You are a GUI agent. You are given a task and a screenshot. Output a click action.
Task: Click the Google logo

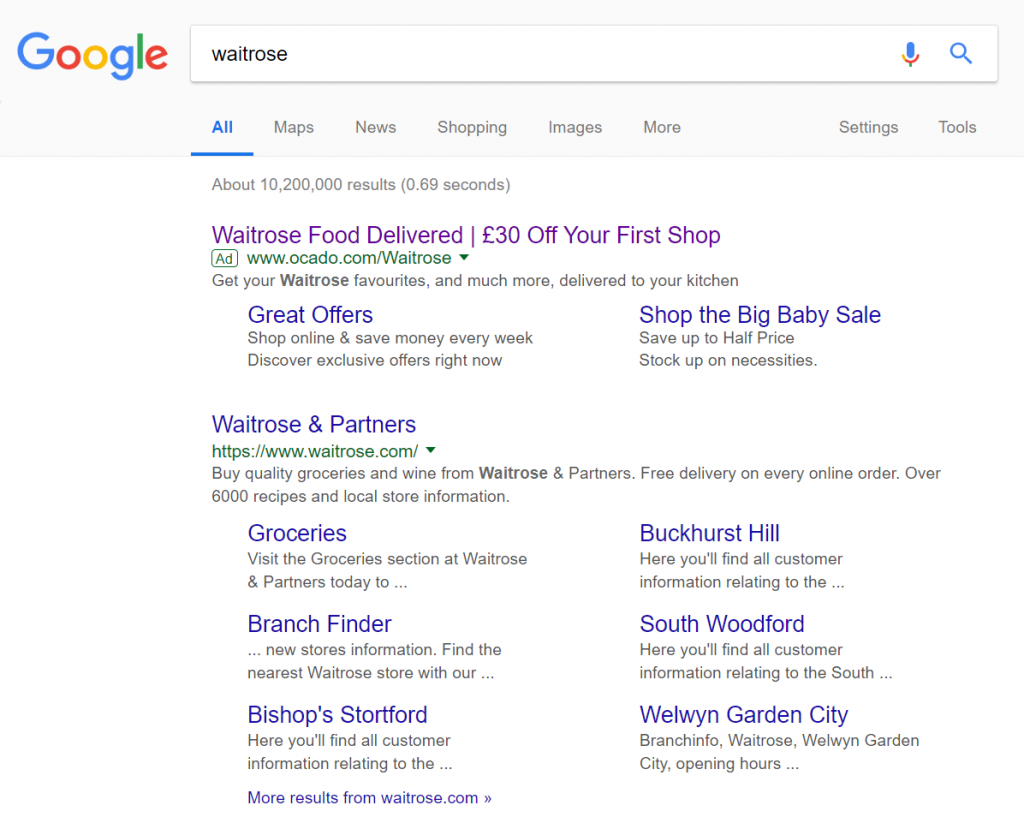pos(92,55)
